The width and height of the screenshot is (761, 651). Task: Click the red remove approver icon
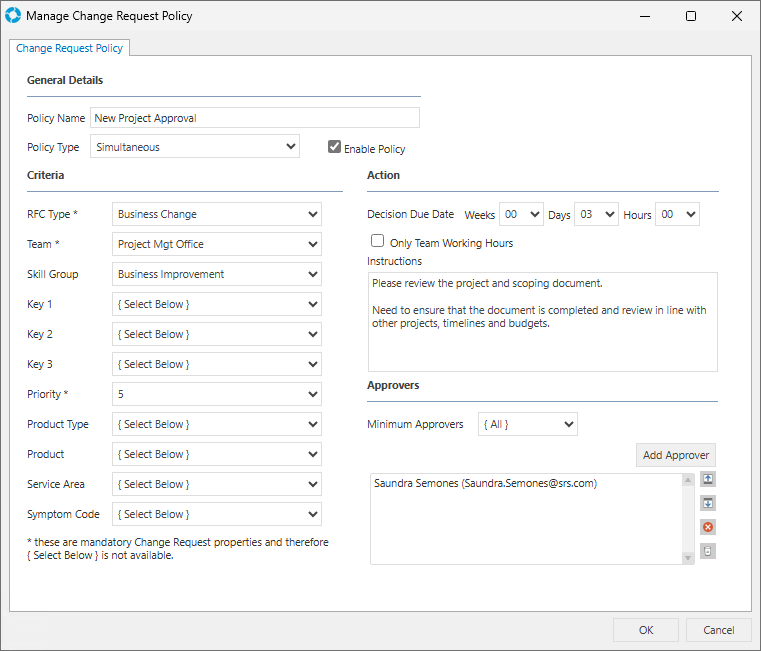point(708,527)
